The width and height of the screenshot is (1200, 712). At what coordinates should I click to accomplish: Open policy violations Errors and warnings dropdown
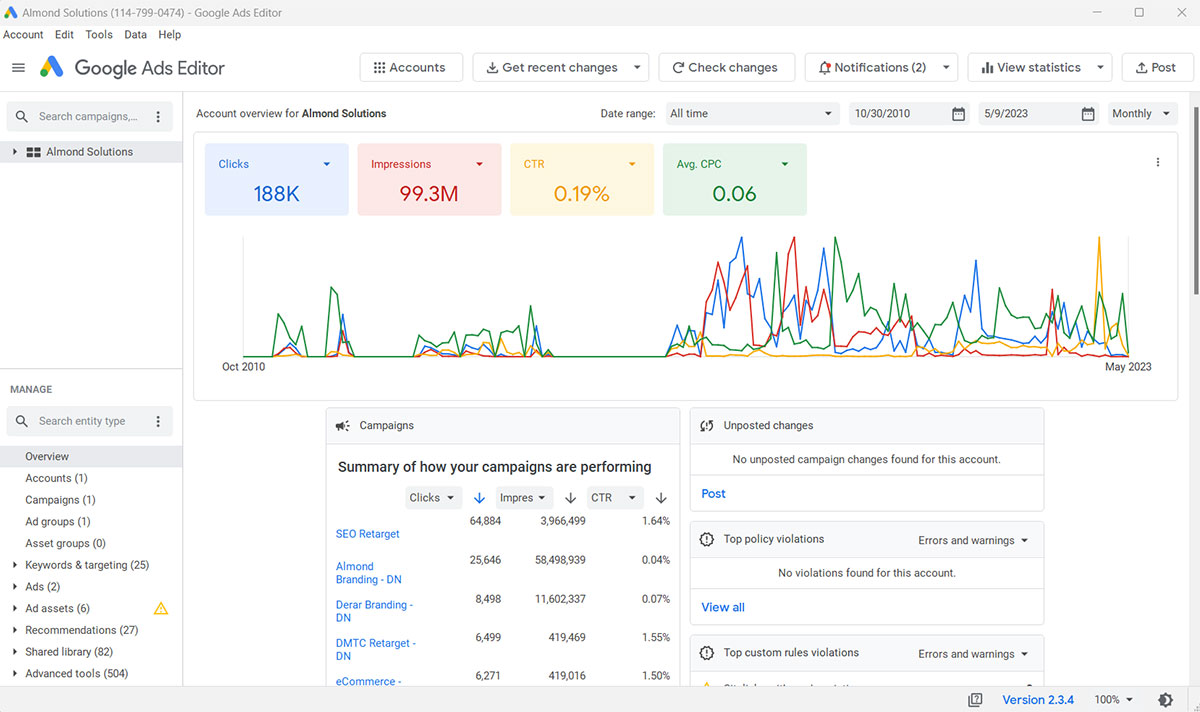973,541
